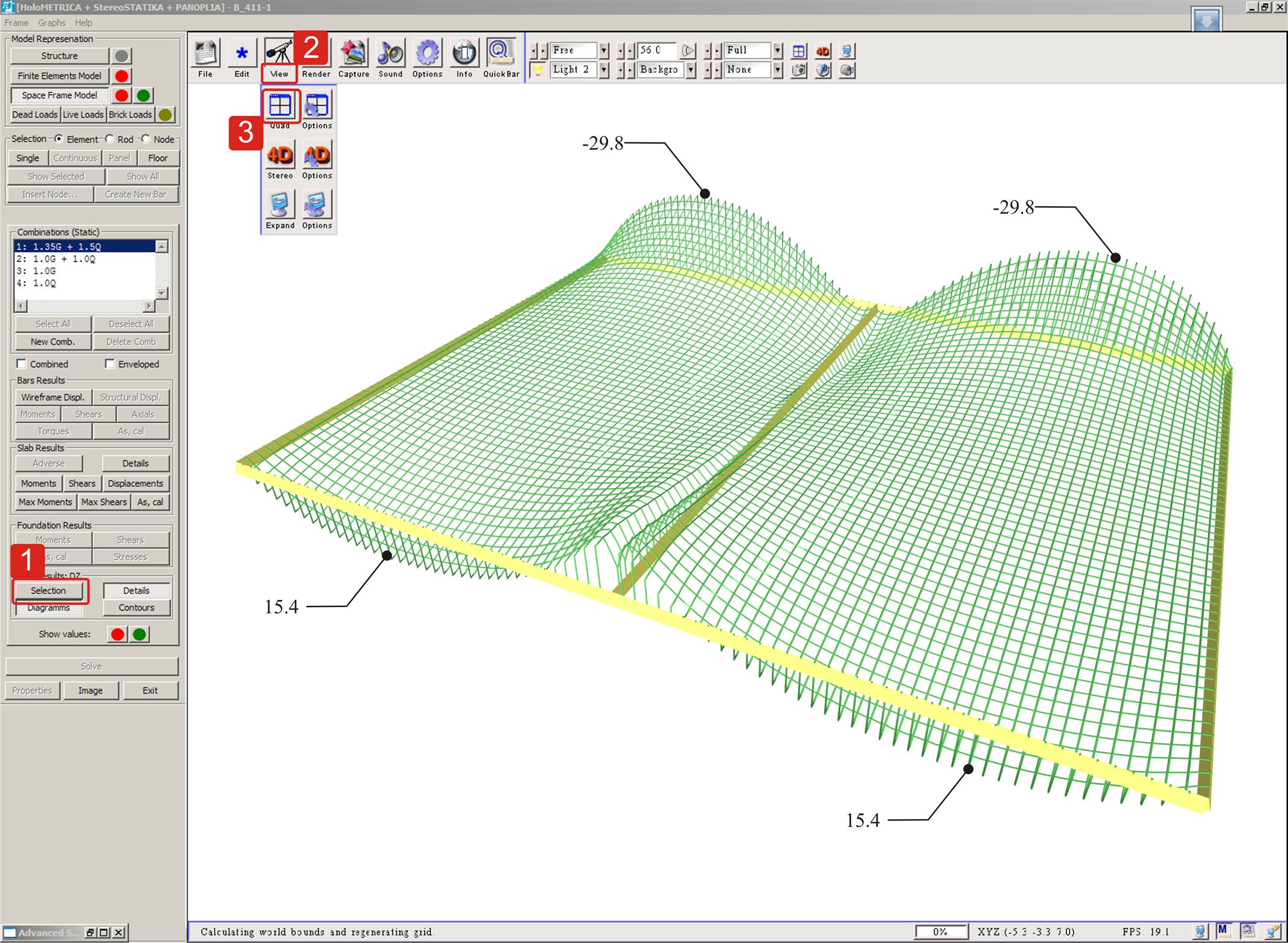Click the red Finite Elements Model color dot
Image resolution: width=1288 pixels, height=943 pixels.
[x=122, y=76]
